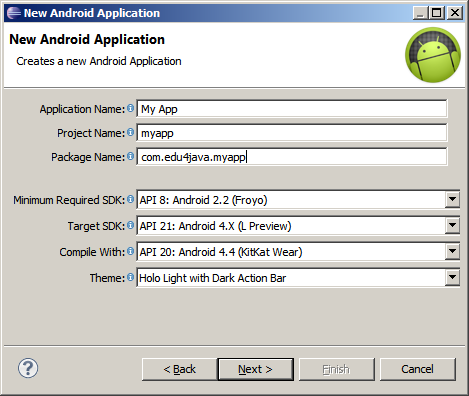Click the Creates a new Android Application text
This screenshot has width=469, height=396.
99,61
